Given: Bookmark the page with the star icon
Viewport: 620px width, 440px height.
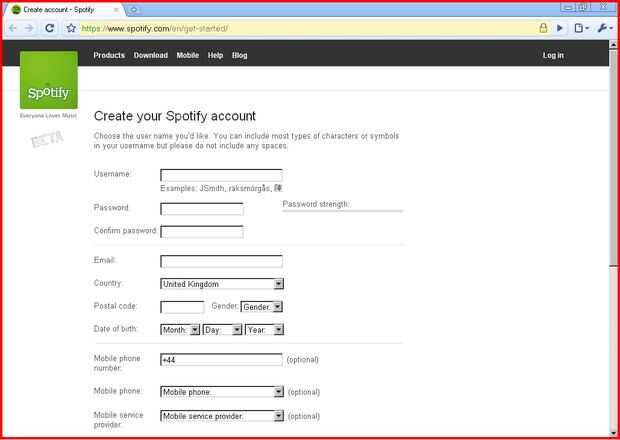Looking at the screenshot, I should (x=71, y=28).
